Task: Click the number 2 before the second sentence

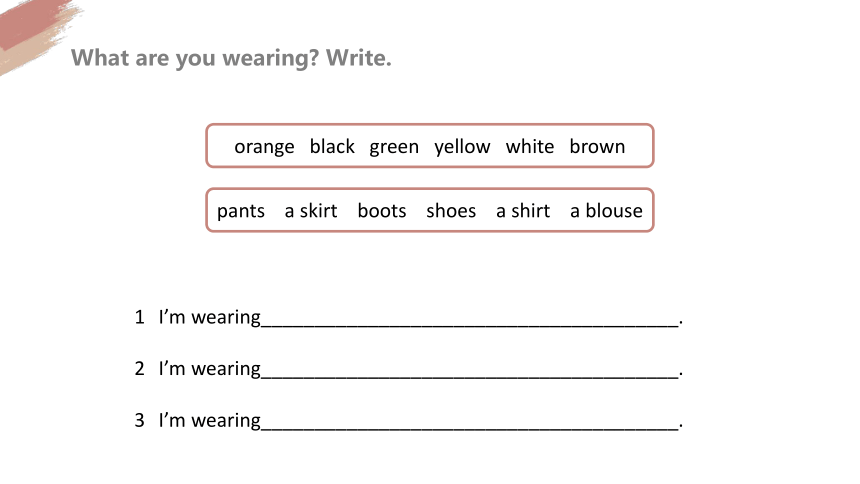Action: point(139,369)
